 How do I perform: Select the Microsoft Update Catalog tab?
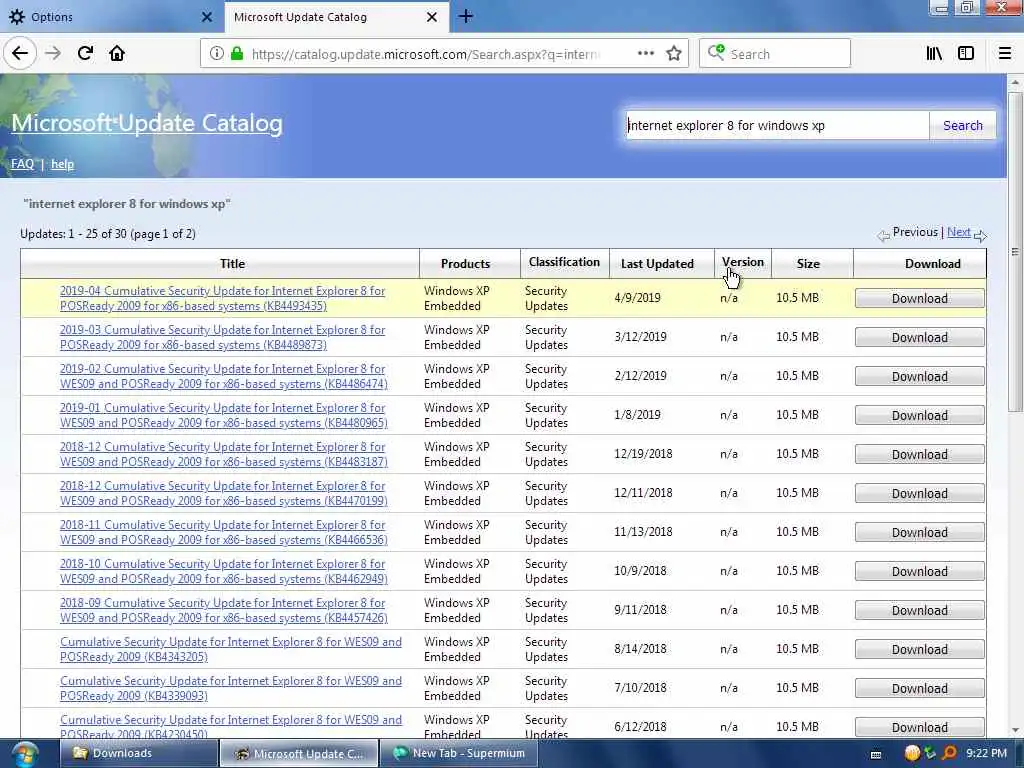coord(336,17)
